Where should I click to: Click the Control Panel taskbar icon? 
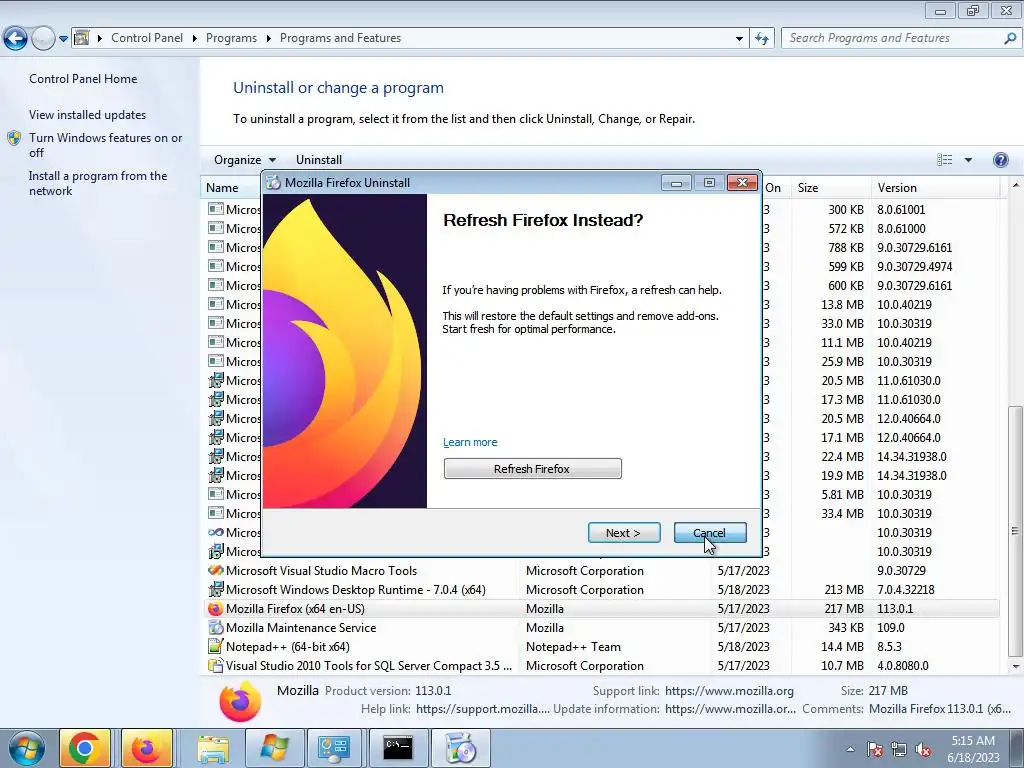pyautogui.click(x=334, y=748)
